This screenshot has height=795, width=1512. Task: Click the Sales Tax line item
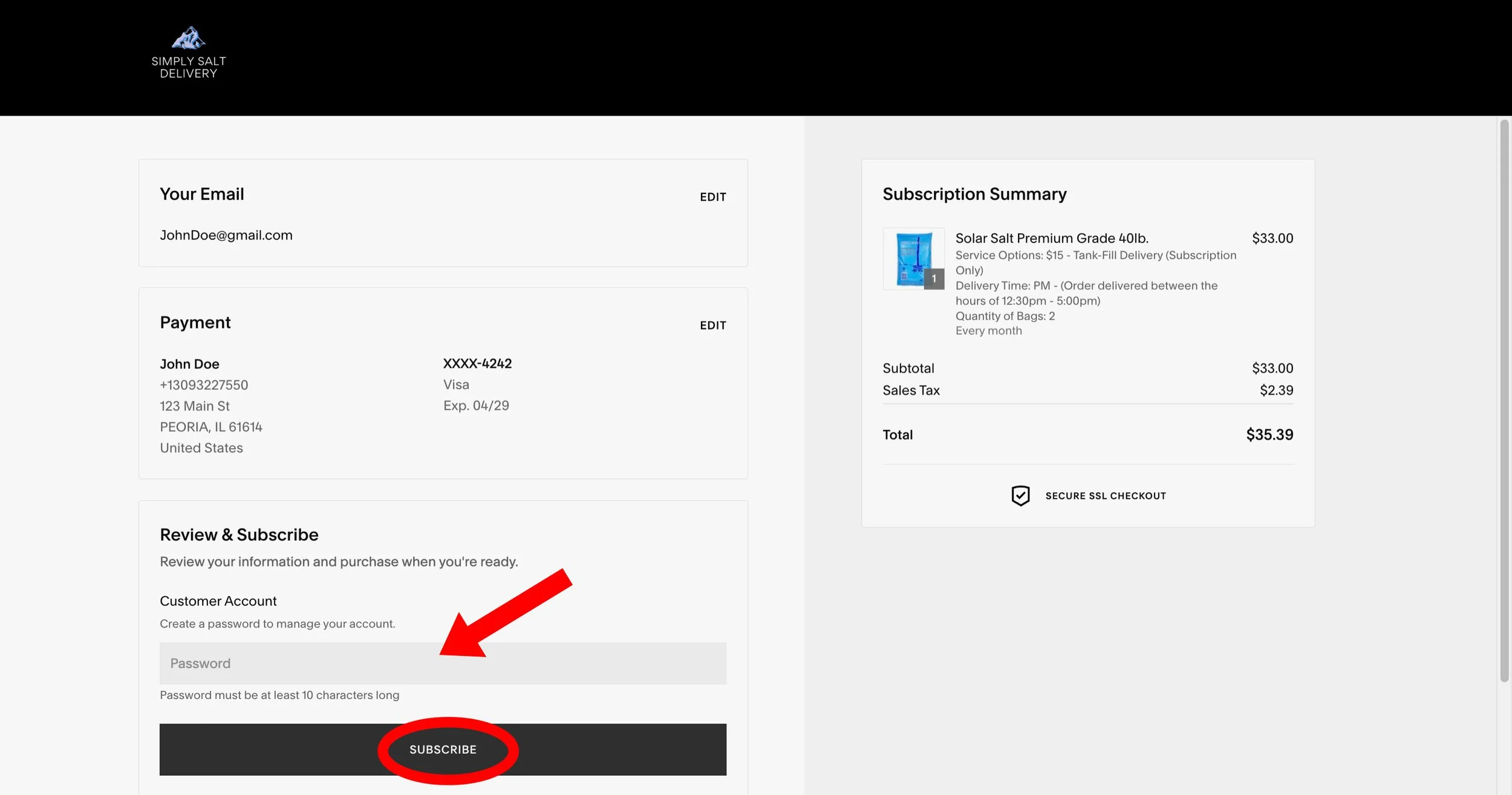click(910, 390)
